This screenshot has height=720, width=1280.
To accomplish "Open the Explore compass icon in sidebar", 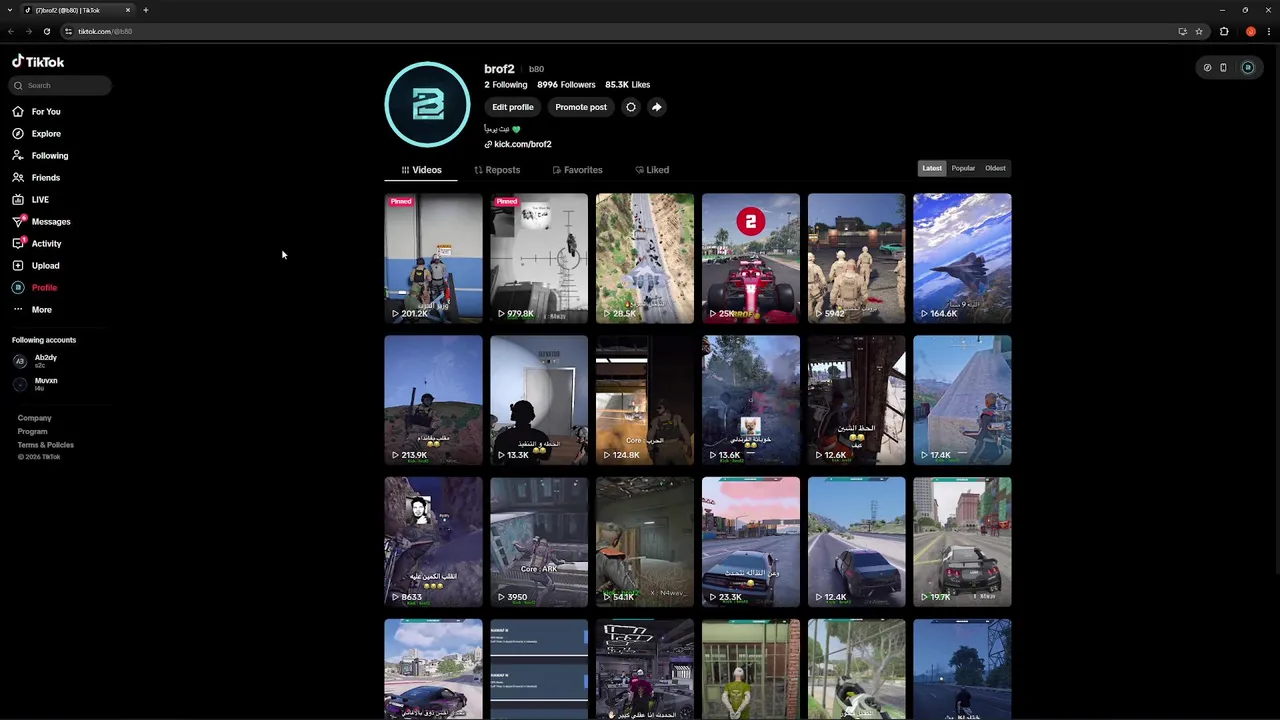I will pyautogui.click(x=18, y=133).
